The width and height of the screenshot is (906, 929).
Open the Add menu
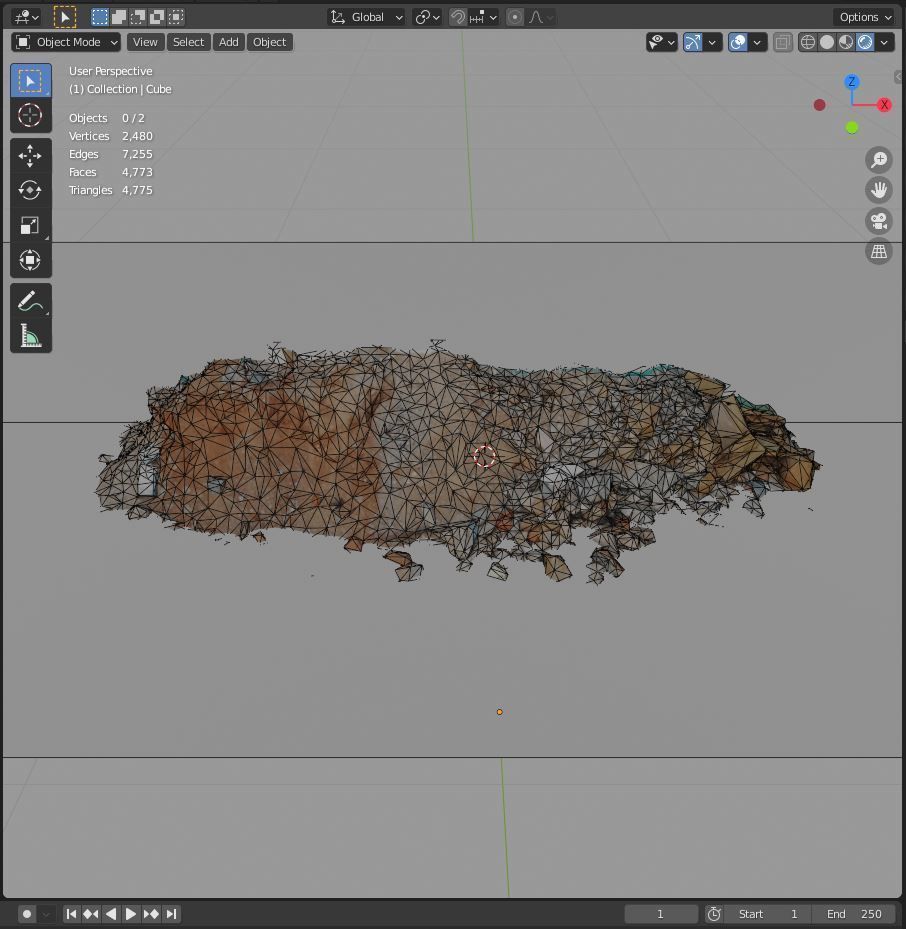tap(229, 42)
